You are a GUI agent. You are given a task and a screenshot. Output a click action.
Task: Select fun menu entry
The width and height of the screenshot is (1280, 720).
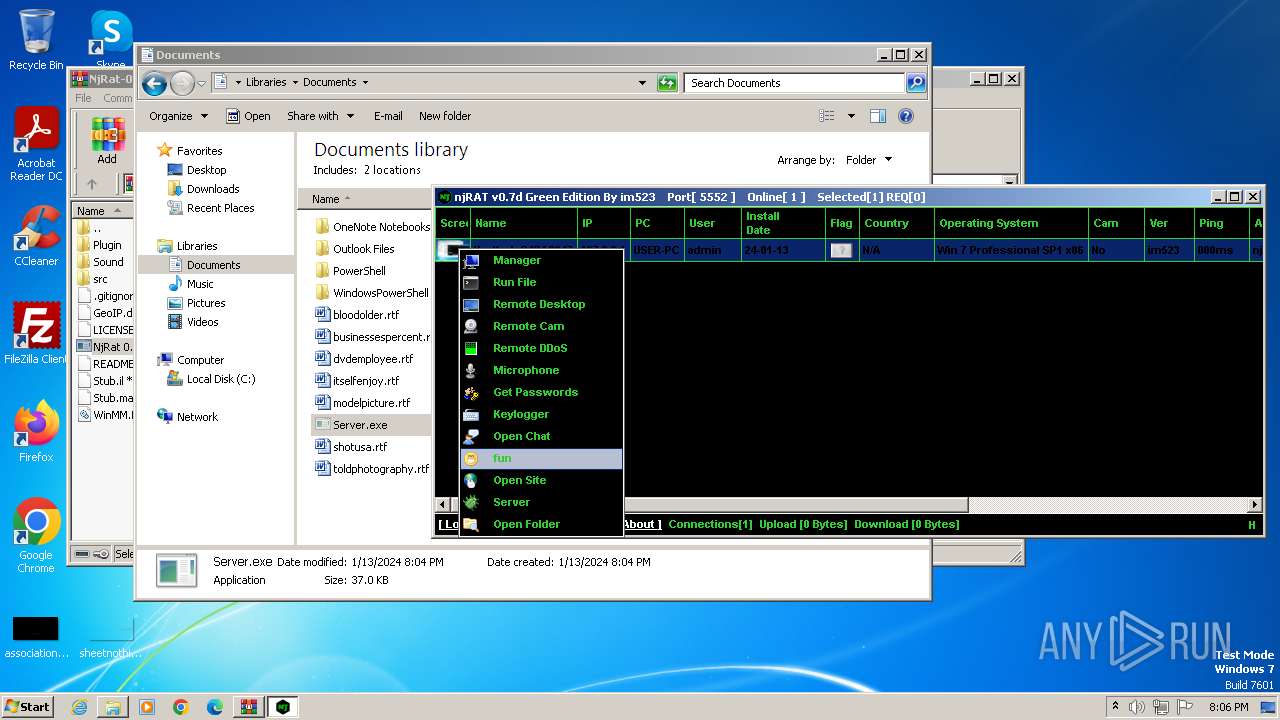click(541, 459)
